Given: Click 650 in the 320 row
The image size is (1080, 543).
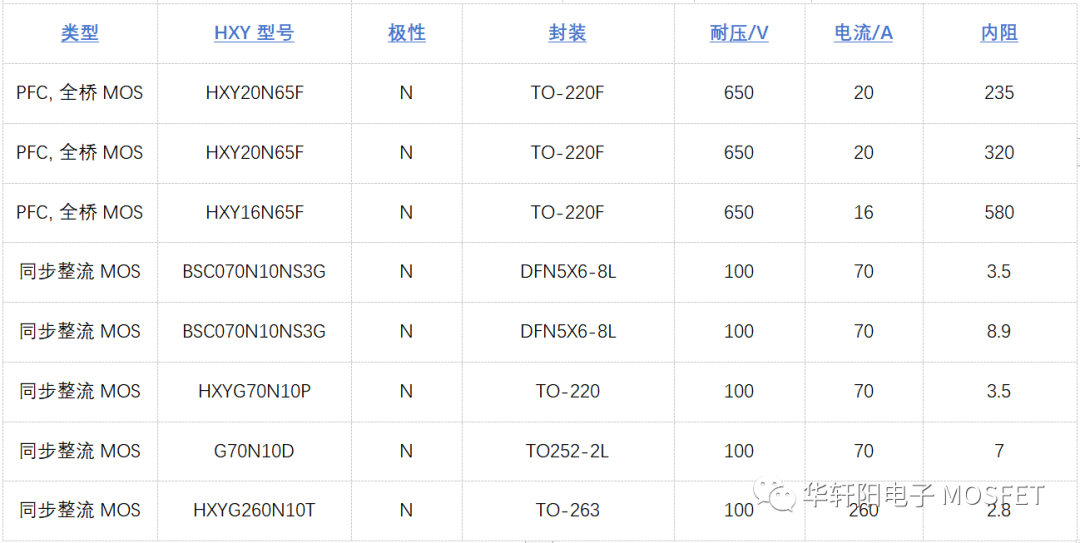Looking at the screenshot, I should [x=739, y=152].
